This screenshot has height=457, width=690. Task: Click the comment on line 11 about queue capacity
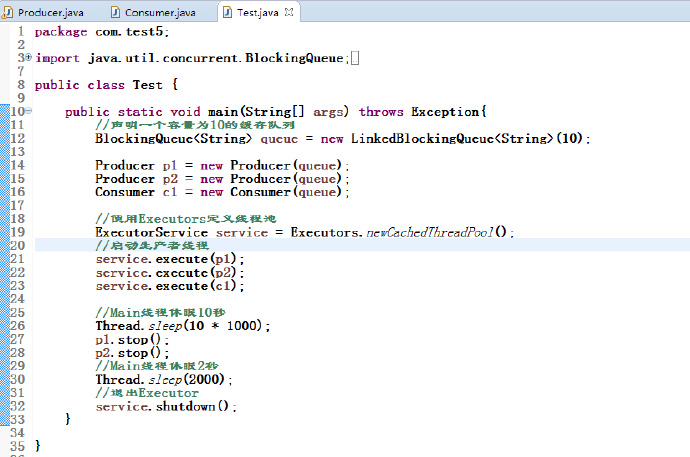(195, 125)
